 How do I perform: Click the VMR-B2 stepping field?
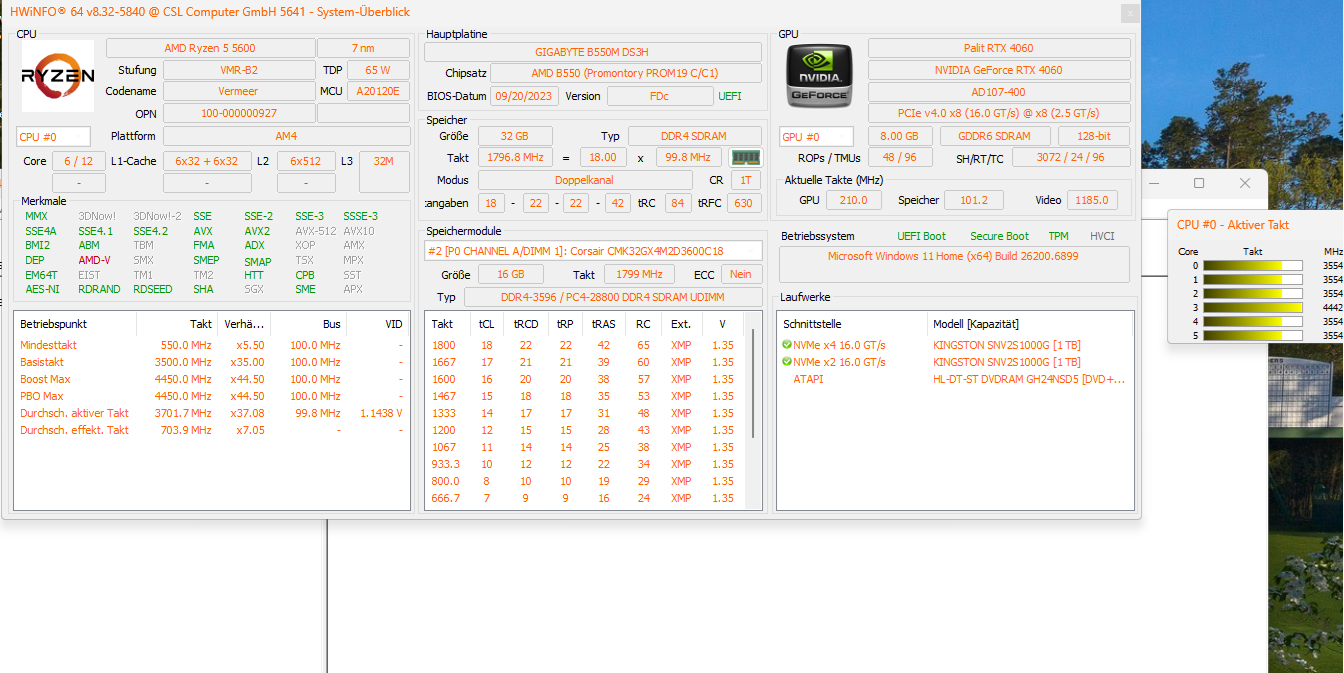(238, 70)
